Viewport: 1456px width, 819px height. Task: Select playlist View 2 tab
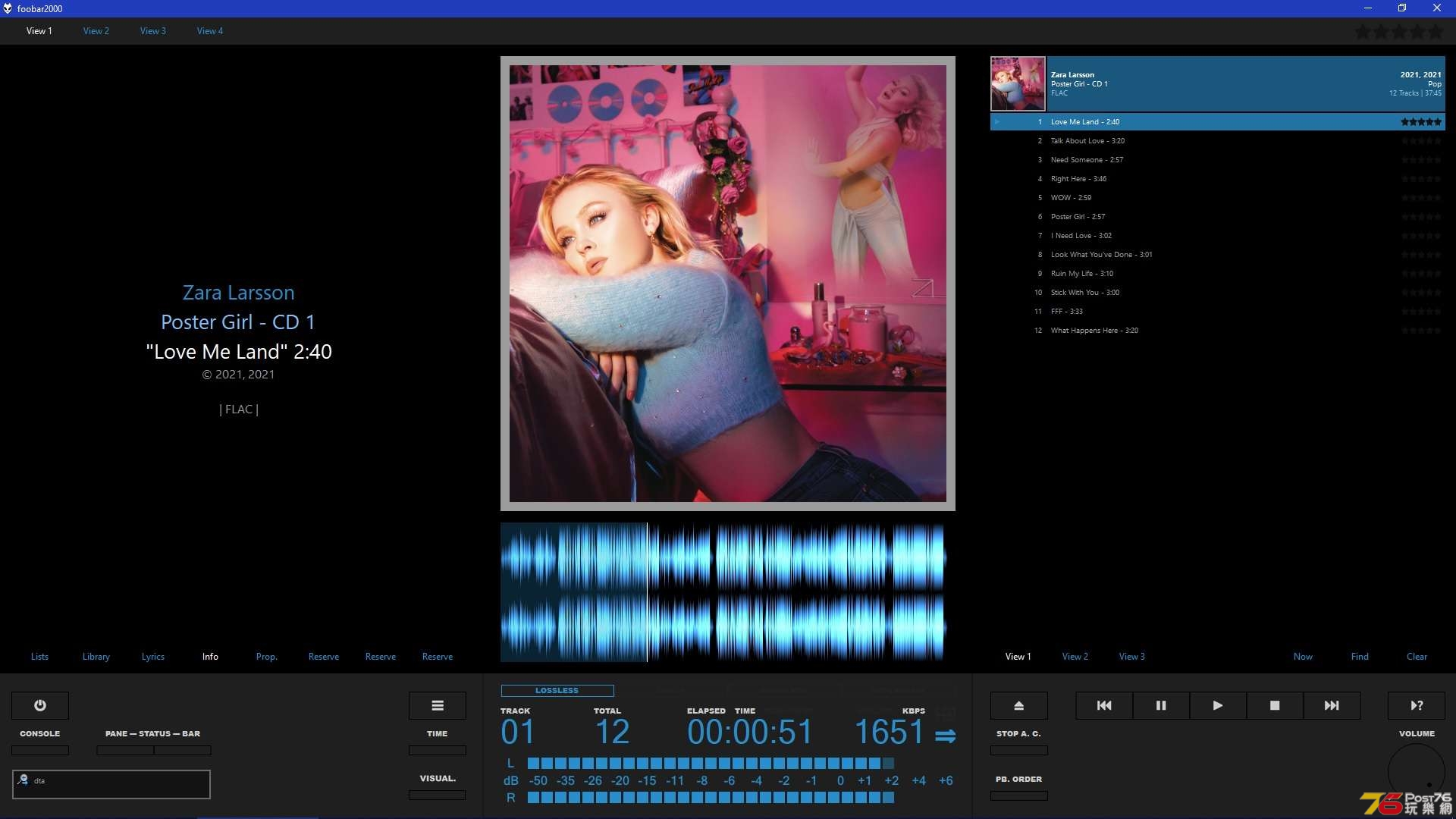[1075, 657]
